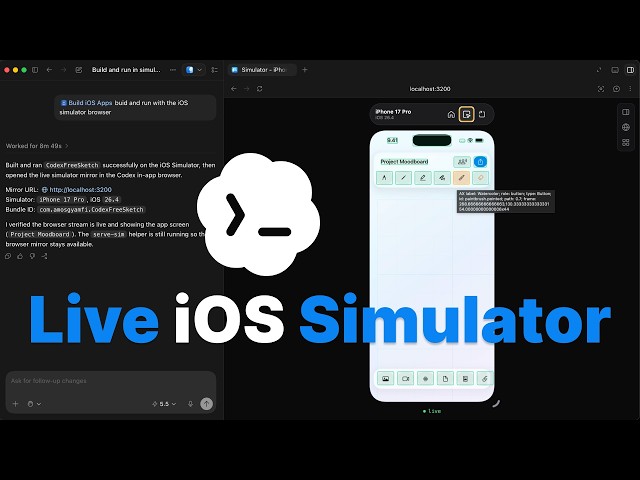Click the Project Moodboard title in app

click(404, 162)
